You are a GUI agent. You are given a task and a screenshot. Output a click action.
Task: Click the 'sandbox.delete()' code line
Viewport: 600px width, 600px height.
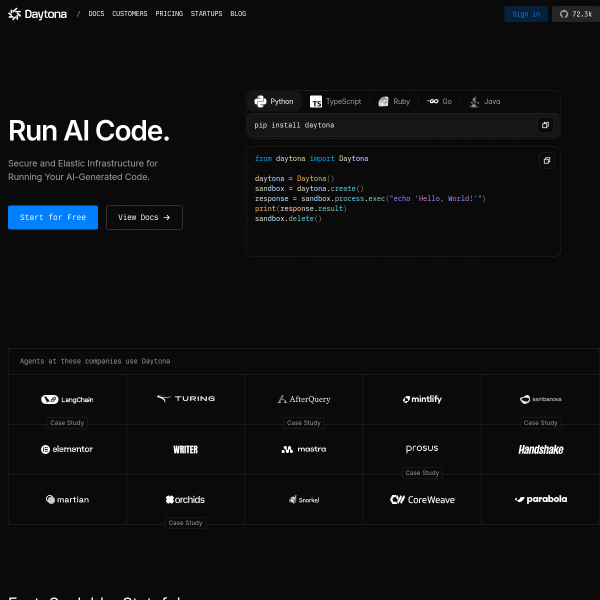click(x=288, y=218)
